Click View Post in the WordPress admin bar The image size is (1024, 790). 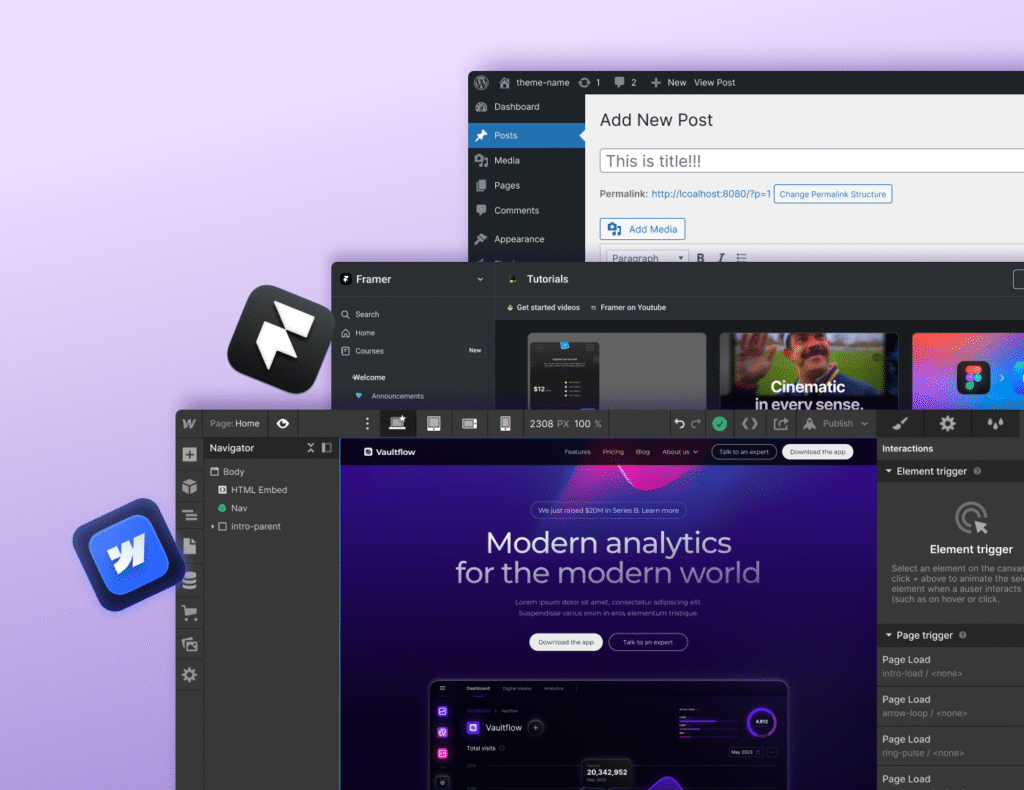[714, 82]
